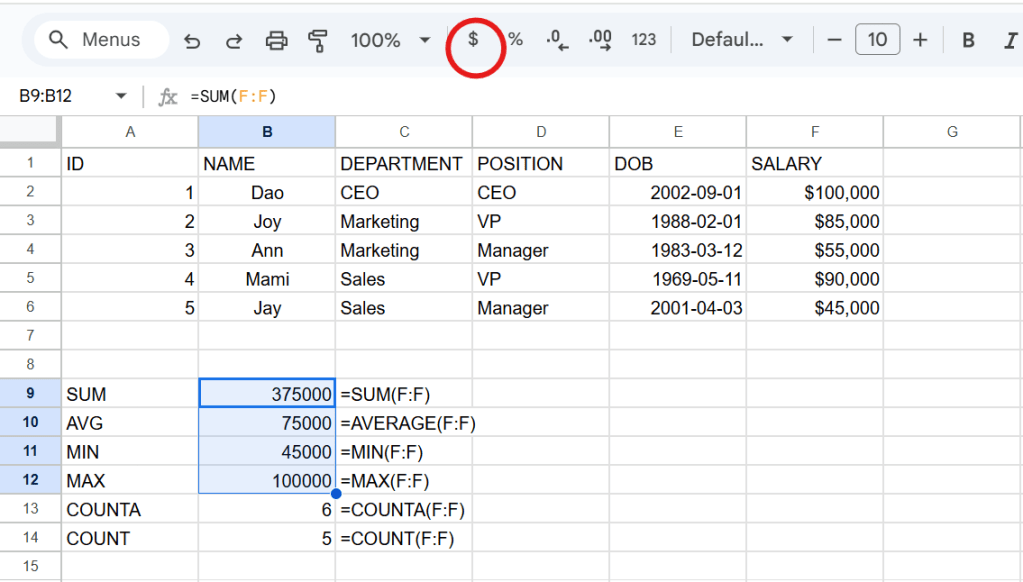Select column F header
Screen dimensions: 1023x582
click(x=815, y=132)
